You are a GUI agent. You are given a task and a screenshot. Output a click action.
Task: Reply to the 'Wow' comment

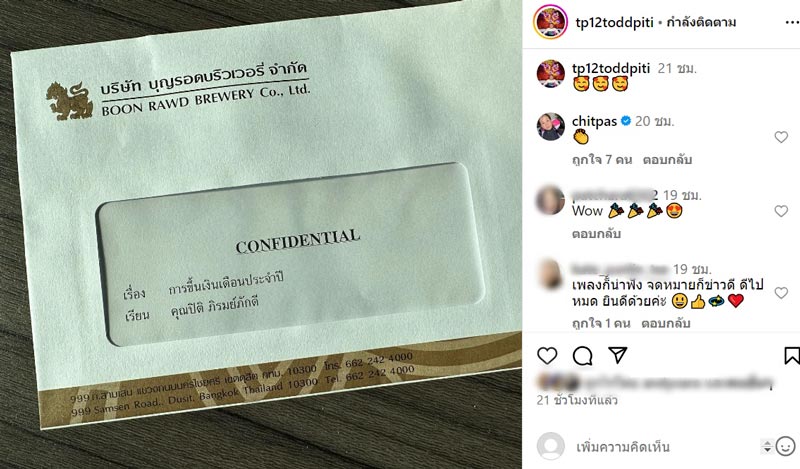pos(596,234)
